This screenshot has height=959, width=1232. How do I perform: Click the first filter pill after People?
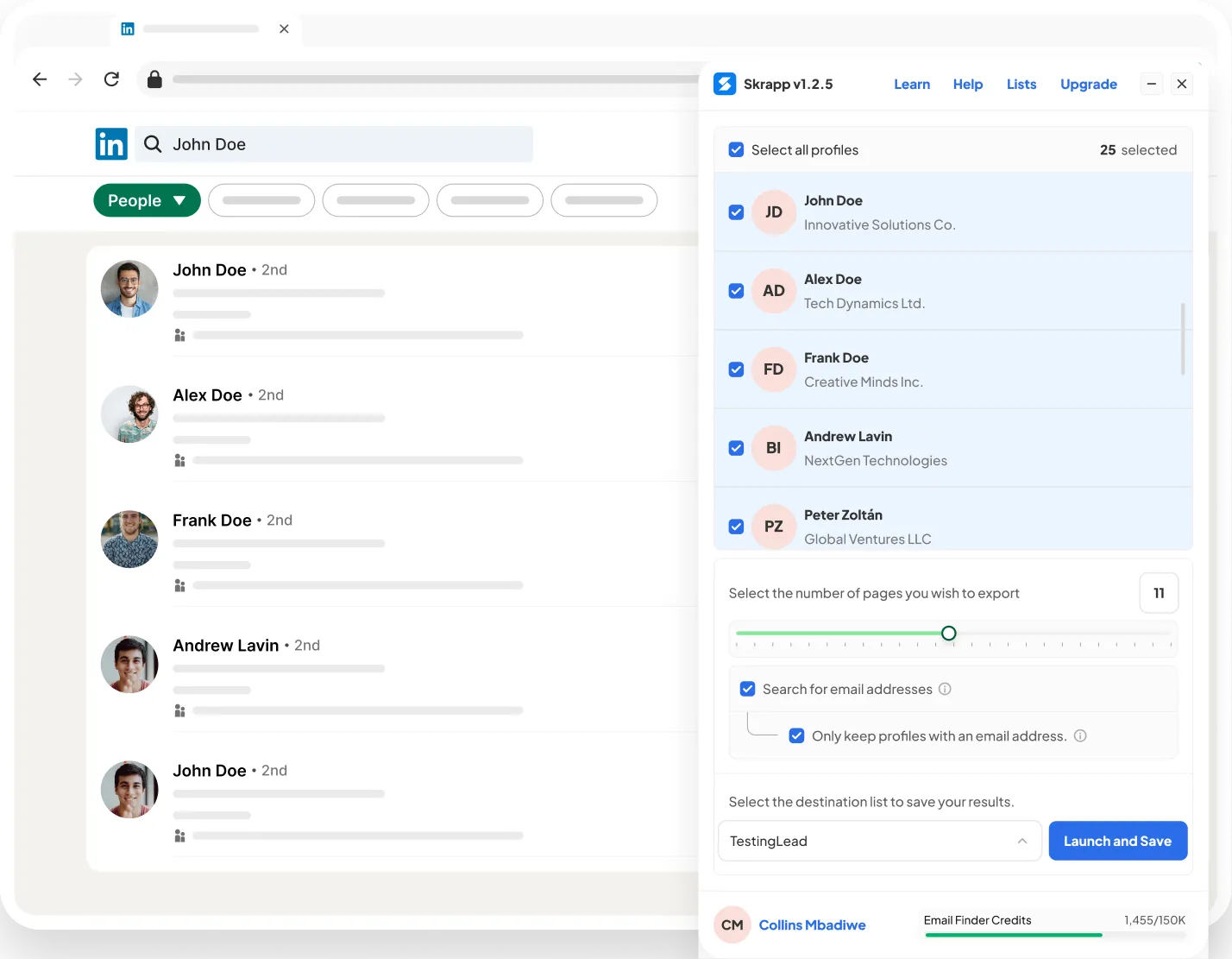click(261, 200)
